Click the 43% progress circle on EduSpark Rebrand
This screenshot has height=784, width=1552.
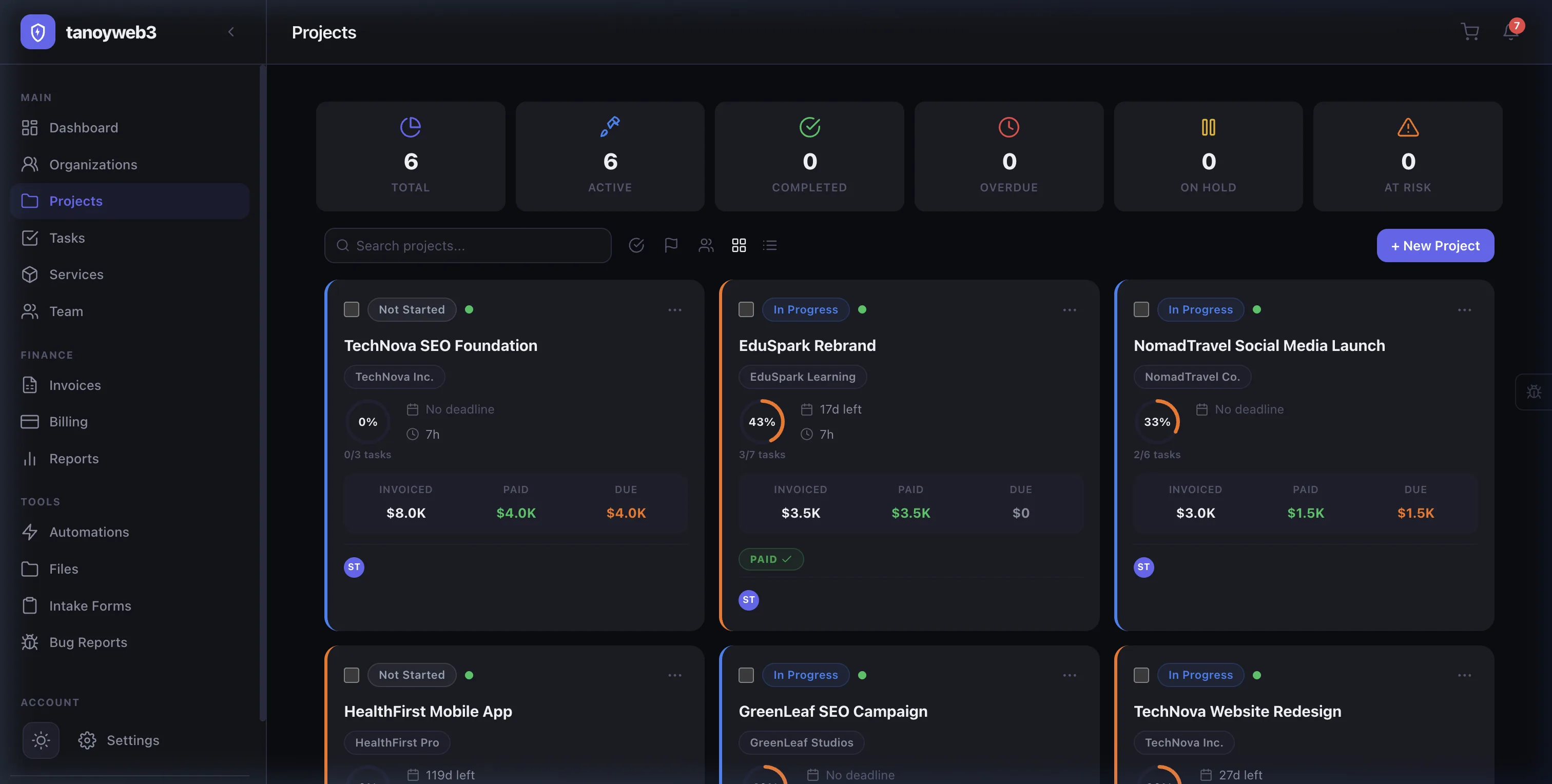pos(762,422)
